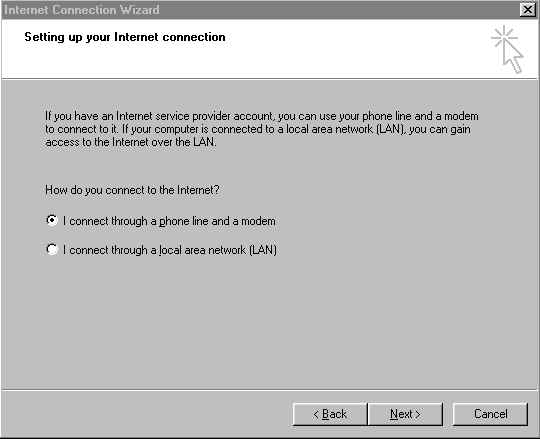This screenshot has width=540, height=439.
Task: Click the "Internet Connection Wizard" title bar text
Action: coord(82,10)
